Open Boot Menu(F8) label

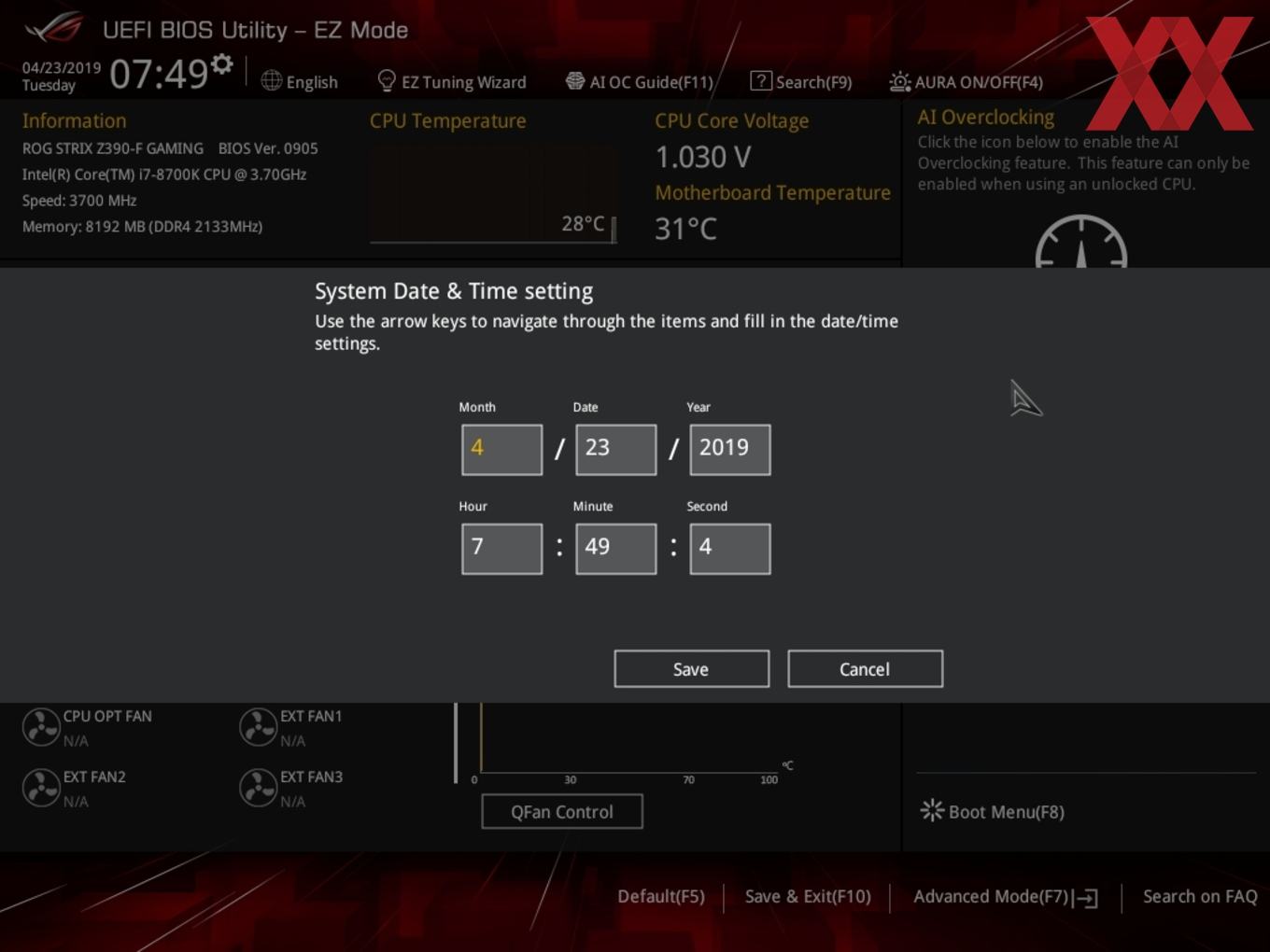tap(1007, 812)
